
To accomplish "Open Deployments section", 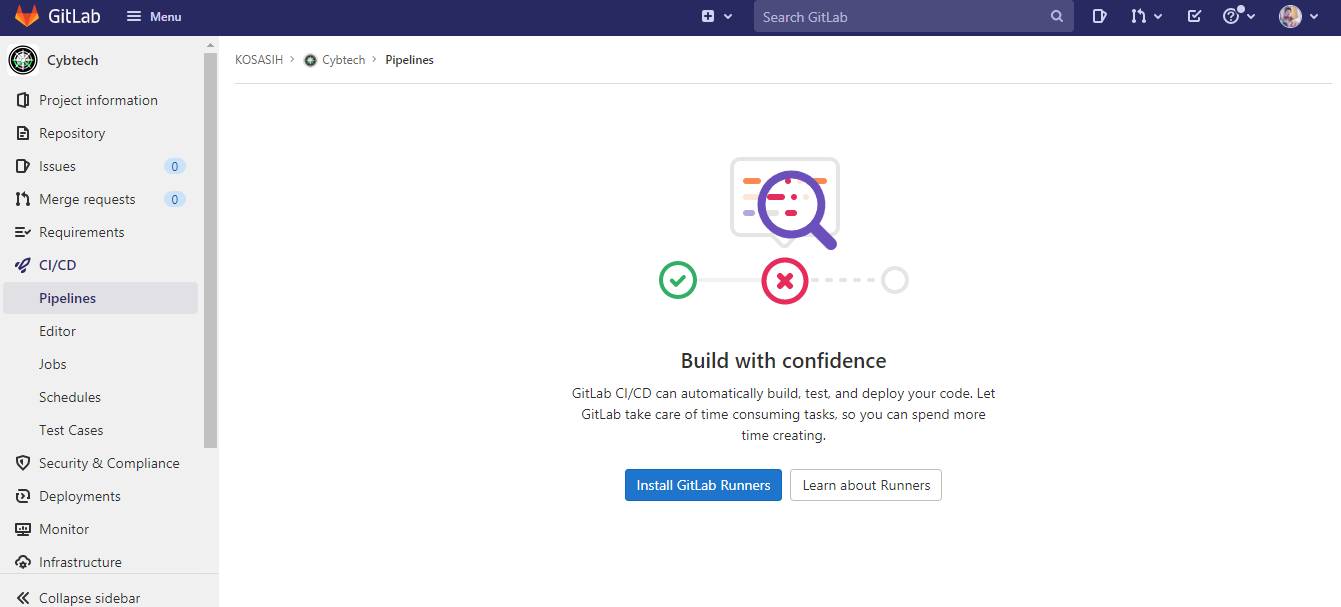I will pos(80,496).
